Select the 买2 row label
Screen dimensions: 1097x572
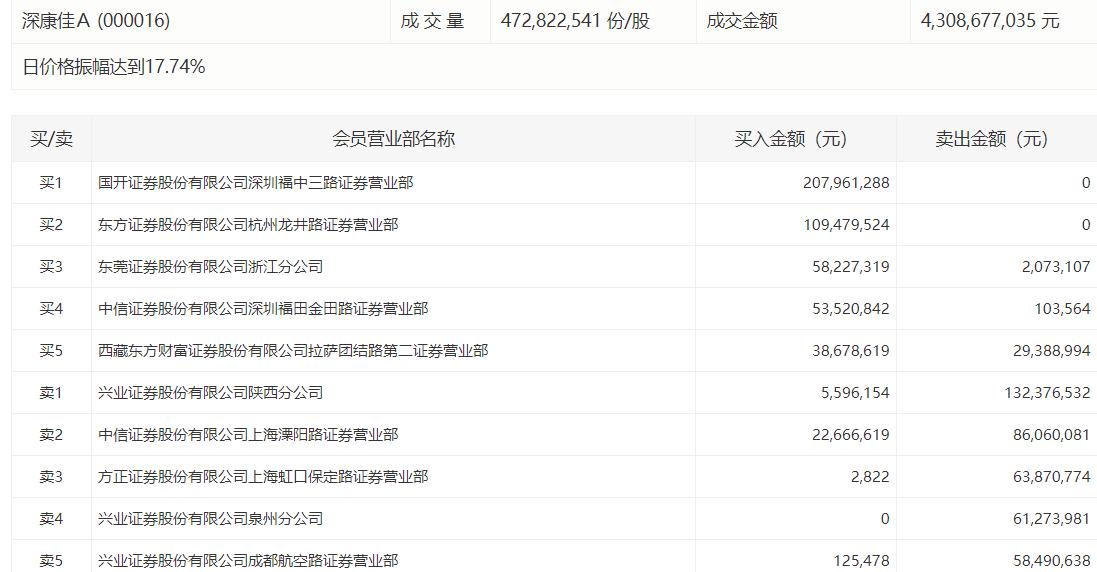coord(51,225)
